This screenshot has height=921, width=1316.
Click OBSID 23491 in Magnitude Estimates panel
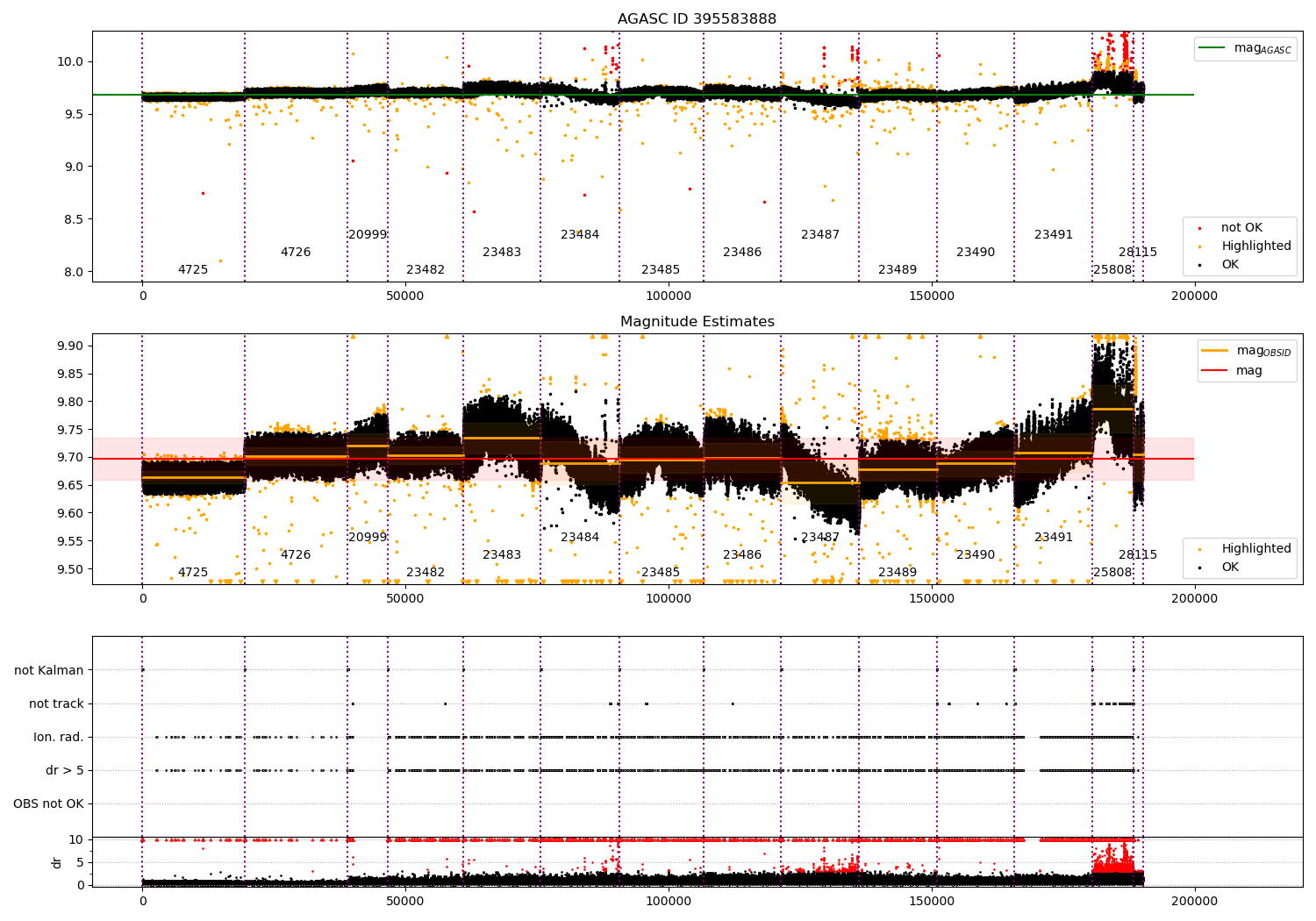coord(1054,537)
